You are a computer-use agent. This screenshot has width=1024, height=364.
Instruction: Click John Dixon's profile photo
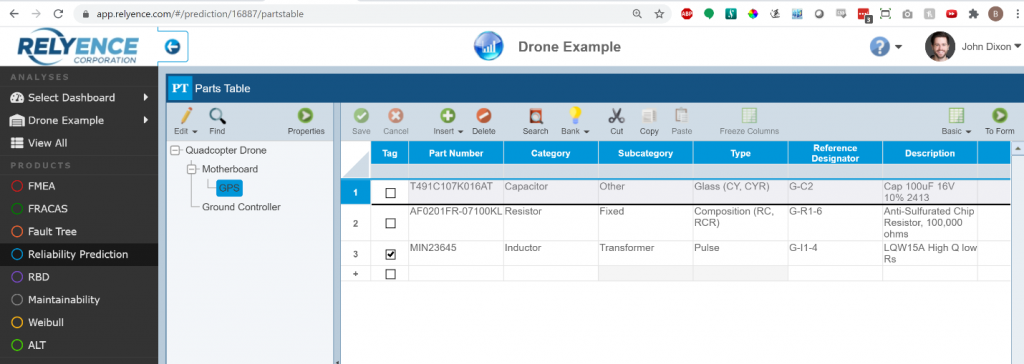[940, 46]
